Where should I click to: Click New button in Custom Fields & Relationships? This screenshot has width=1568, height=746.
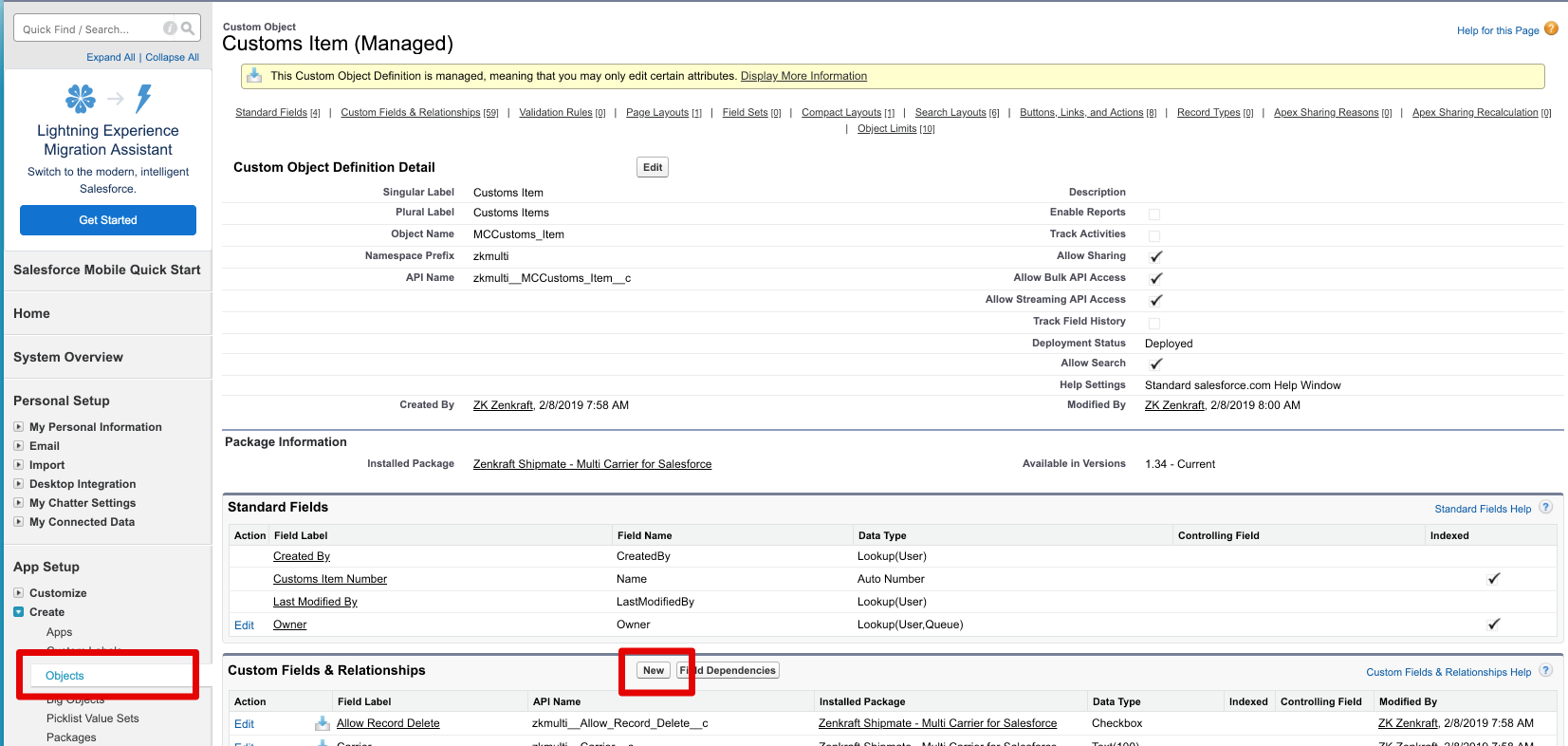point(654,670)
